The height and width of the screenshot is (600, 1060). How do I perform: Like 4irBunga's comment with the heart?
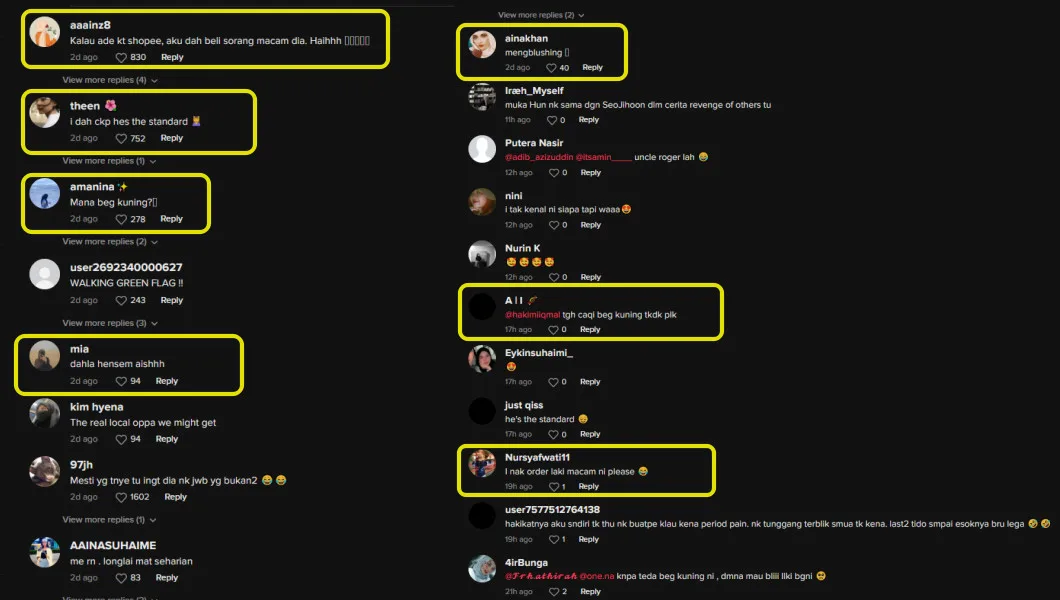554,592
